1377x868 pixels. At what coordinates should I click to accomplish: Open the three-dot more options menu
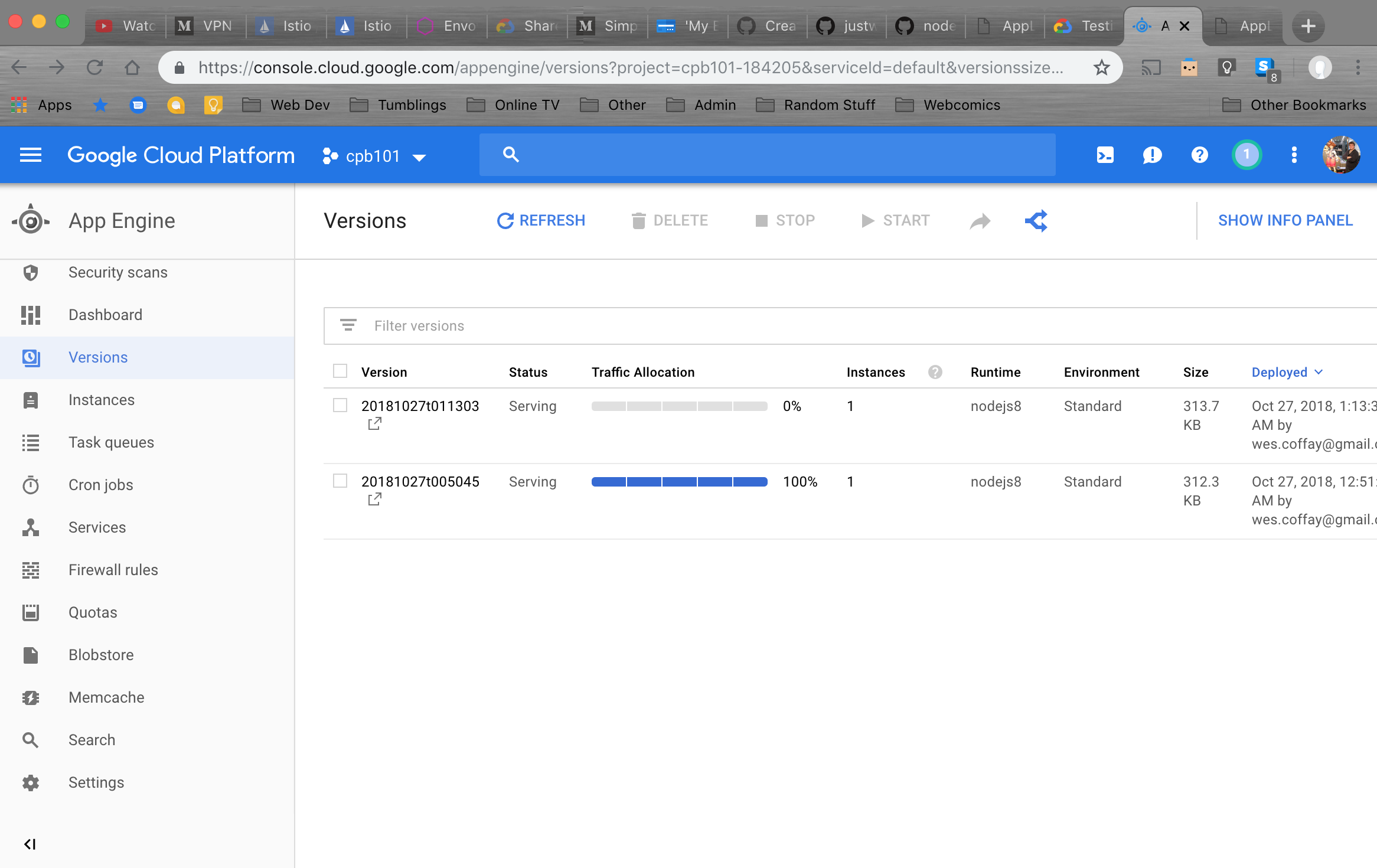click(1294, 155)
